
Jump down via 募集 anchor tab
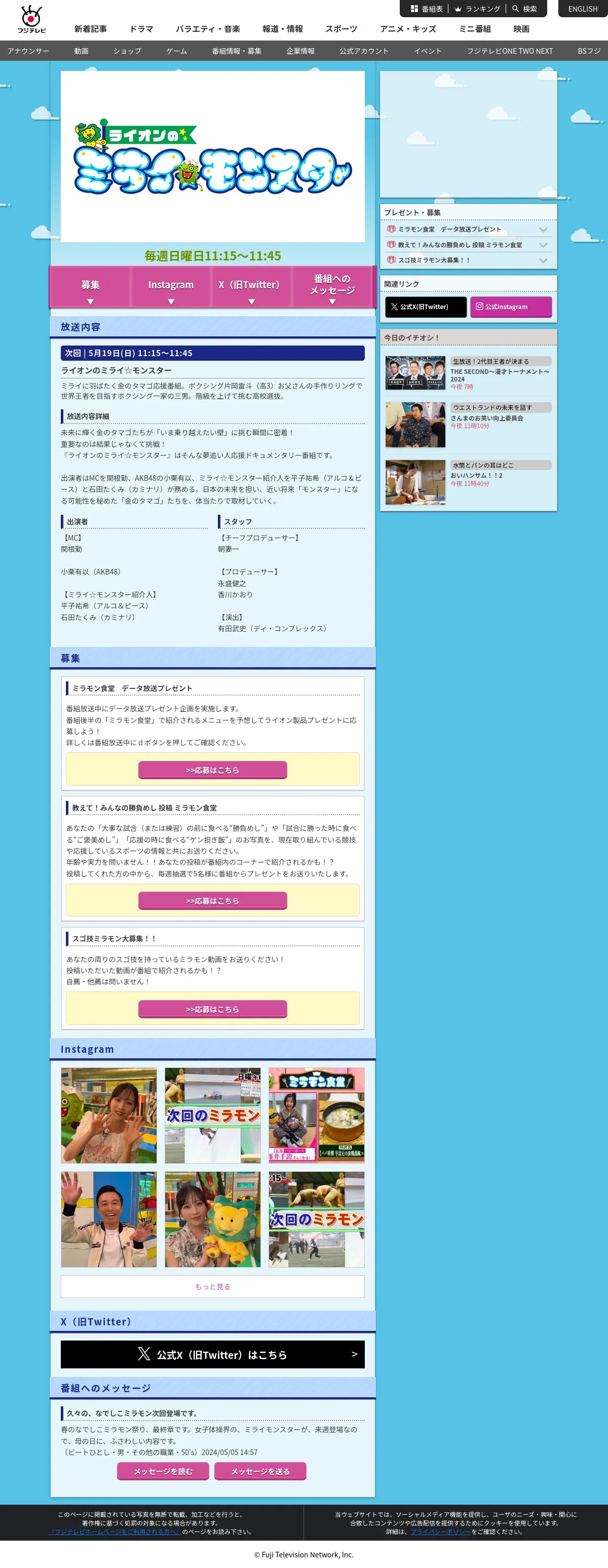[90, 287]
